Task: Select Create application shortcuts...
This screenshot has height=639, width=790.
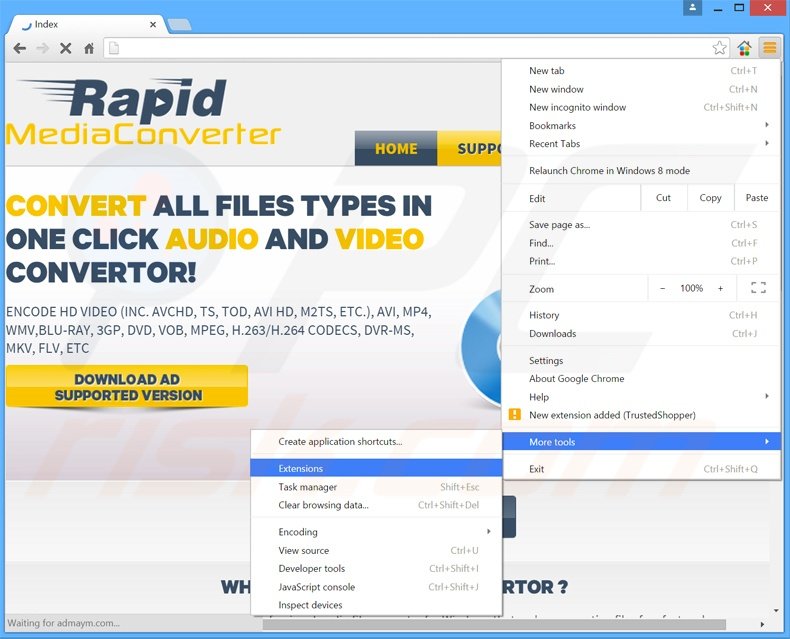Action: coord(376,441)
